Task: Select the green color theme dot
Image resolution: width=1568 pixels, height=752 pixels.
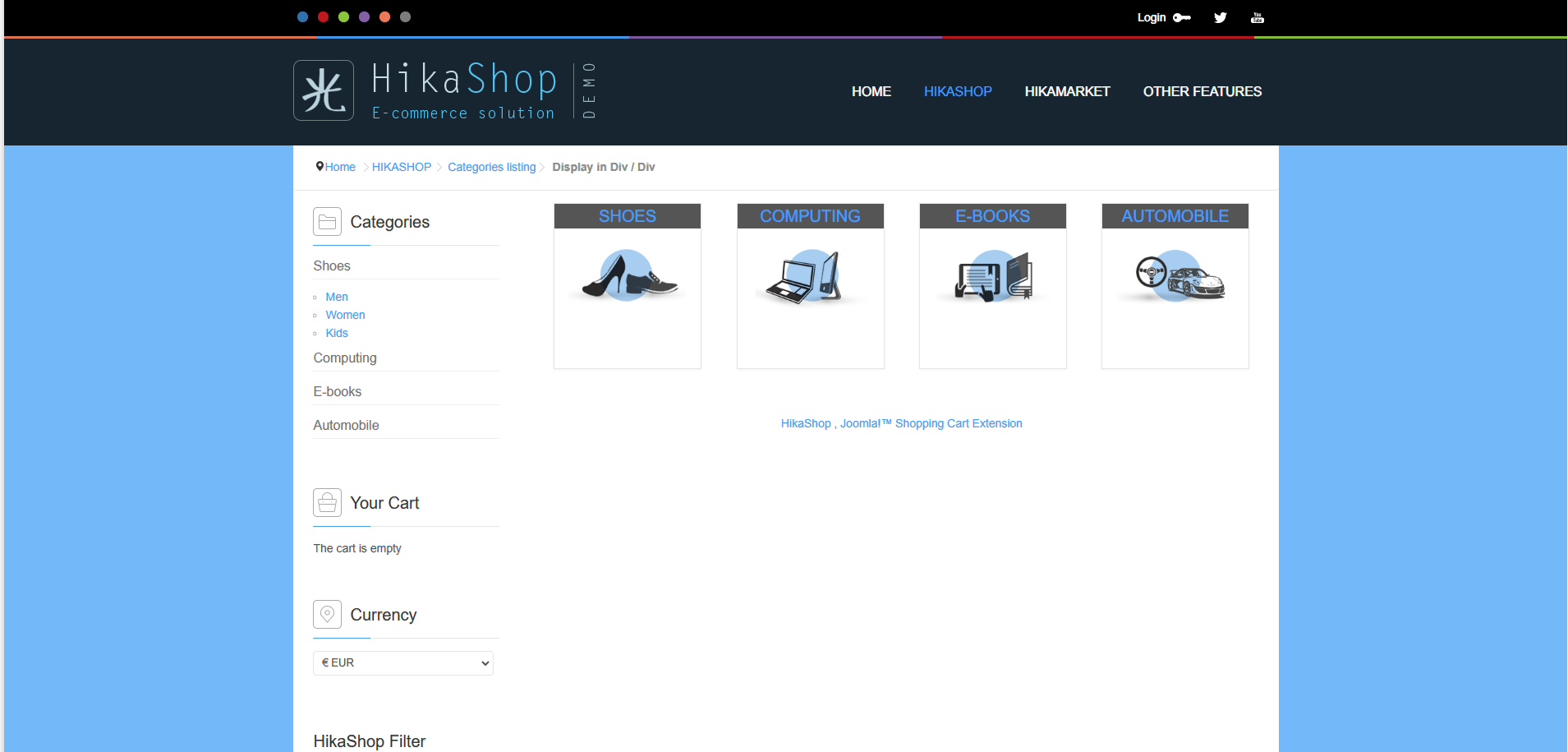Action: pos(344,16)
